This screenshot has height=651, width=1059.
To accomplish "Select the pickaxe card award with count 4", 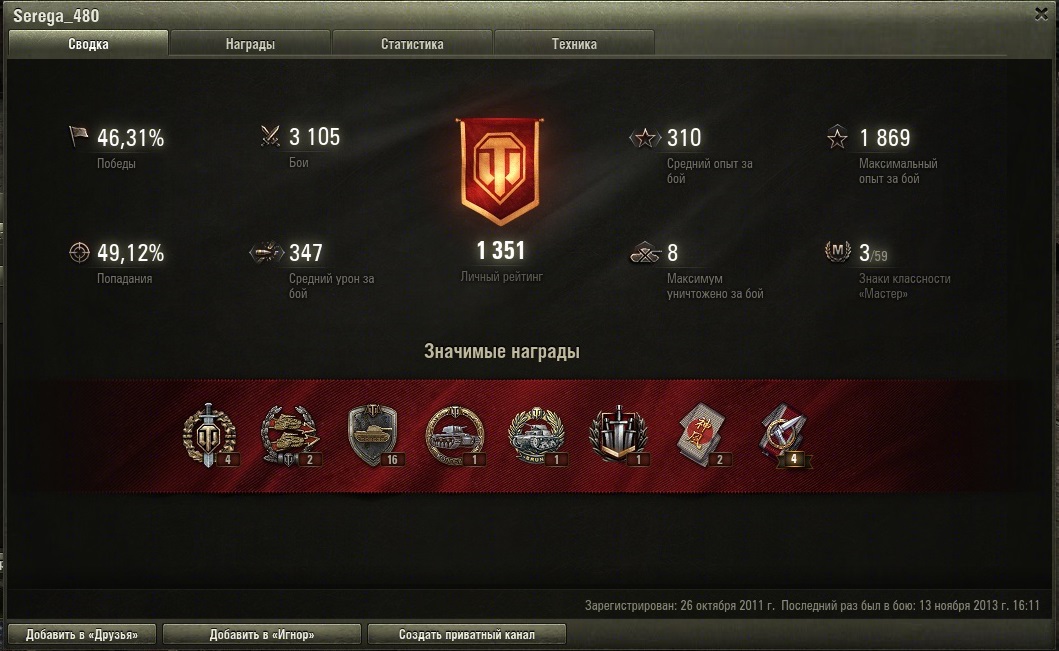I will pos(785,436).
